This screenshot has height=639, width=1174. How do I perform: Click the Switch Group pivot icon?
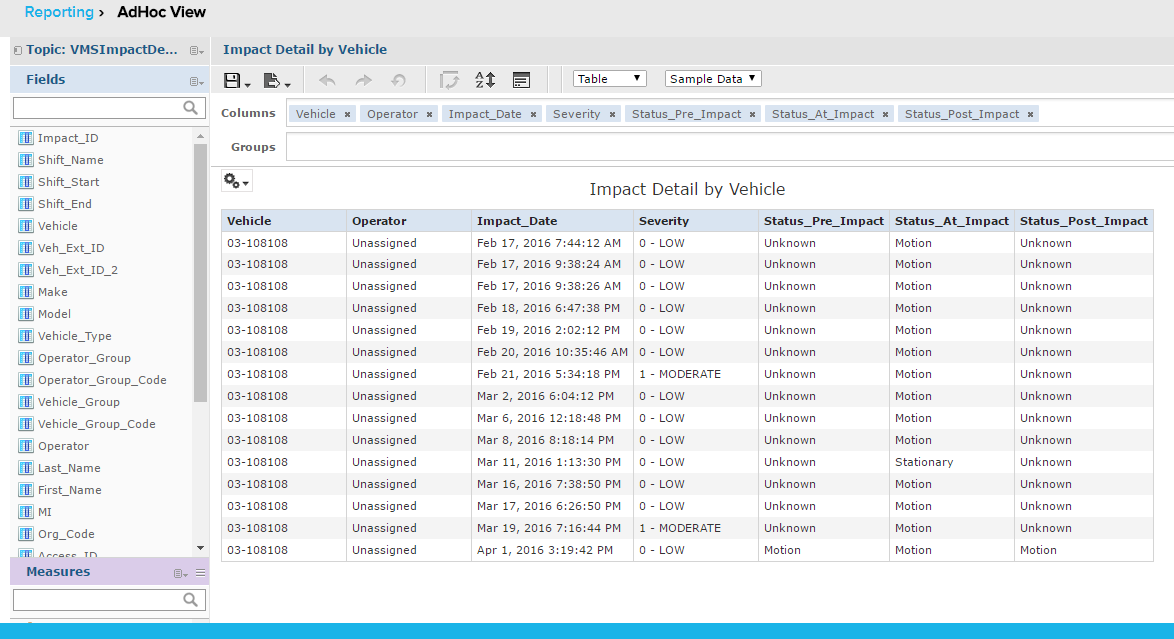point(449,80)
